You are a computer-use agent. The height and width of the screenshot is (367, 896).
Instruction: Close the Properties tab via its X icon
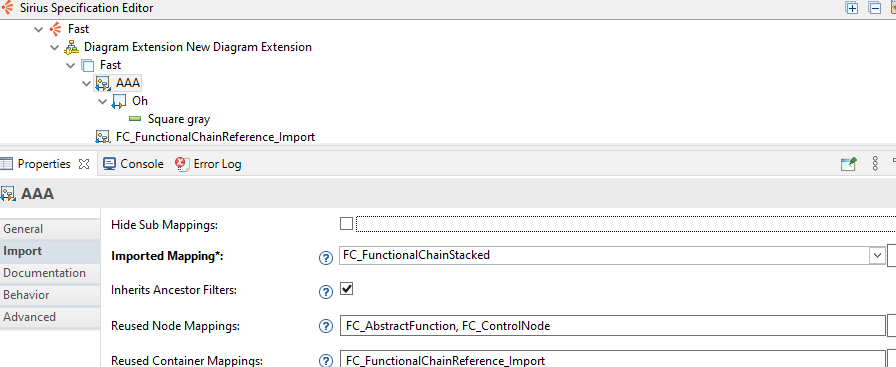[x=84, y=164]
